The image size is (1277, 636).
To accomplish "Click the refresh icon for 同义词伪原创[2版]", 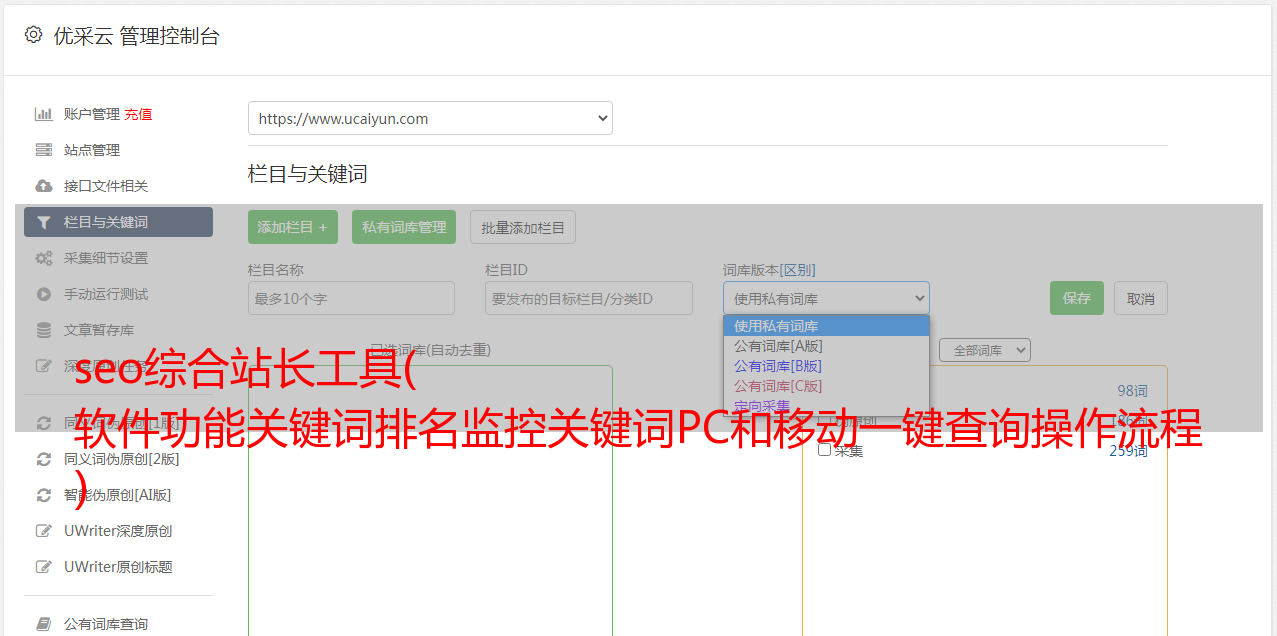I will click(x=43, y=459).
